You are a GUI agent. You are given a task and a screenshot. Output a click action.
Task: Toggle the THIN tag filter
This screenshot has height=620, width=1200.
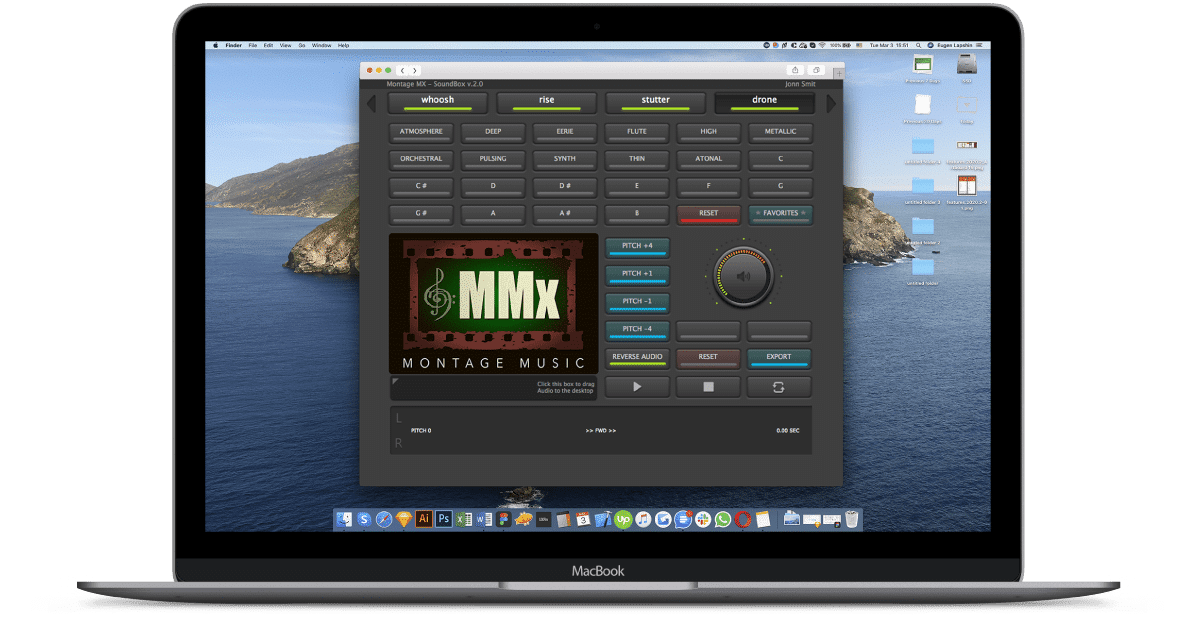pos(637,160)
